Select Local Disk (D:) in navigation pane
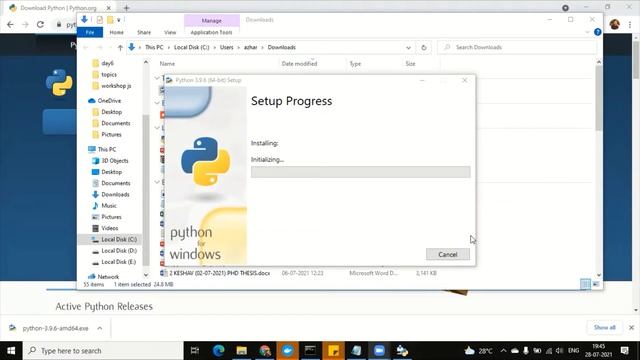 (x=119, y=251)
